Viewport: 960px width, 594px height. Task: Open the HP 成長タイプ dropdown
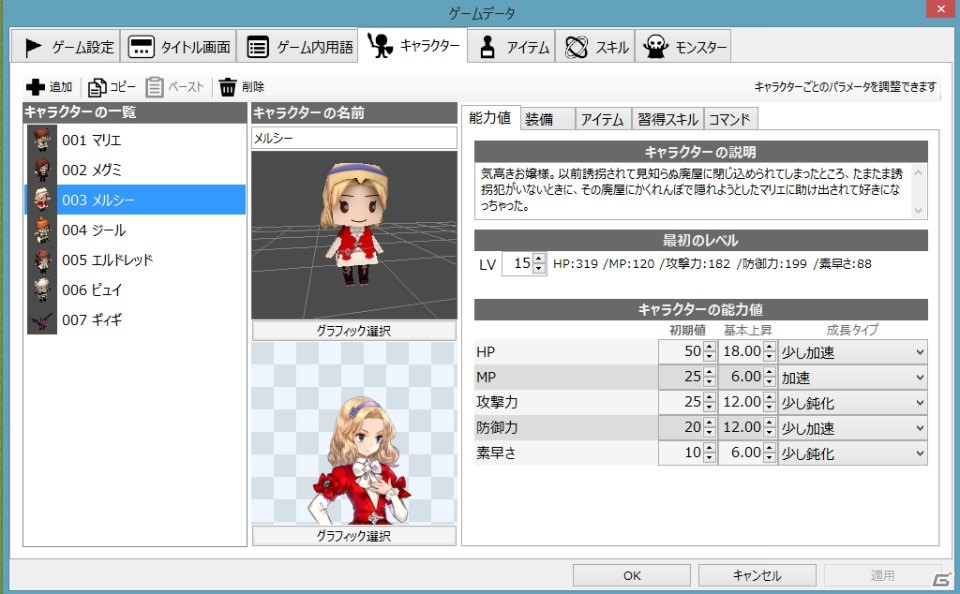[x=852, y=352]
